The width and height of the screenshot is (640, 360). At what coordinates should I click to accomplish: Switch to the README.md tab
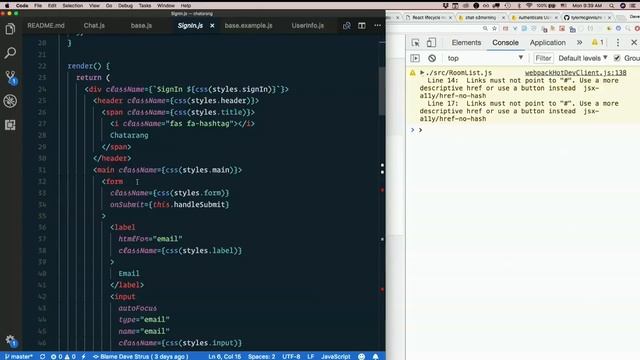point(46,25)
